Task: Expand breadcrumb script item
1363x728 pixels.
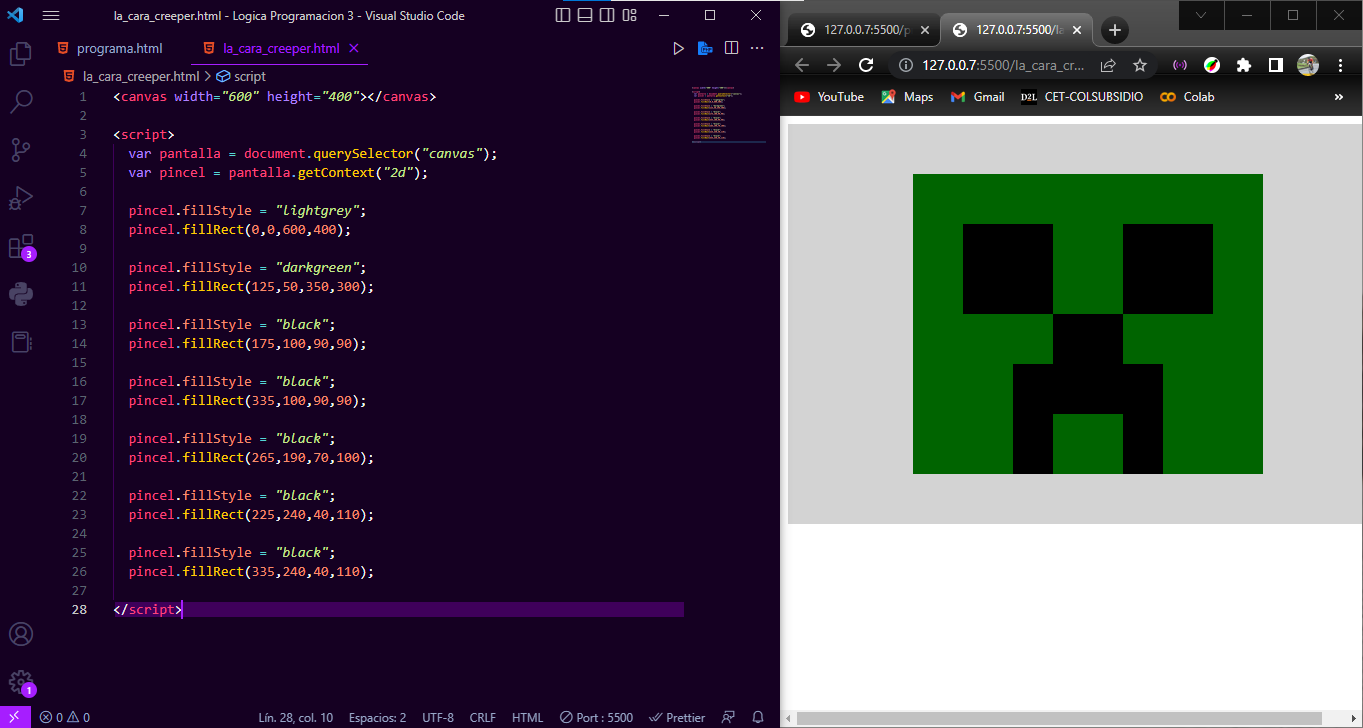Action: pos(249,76)
